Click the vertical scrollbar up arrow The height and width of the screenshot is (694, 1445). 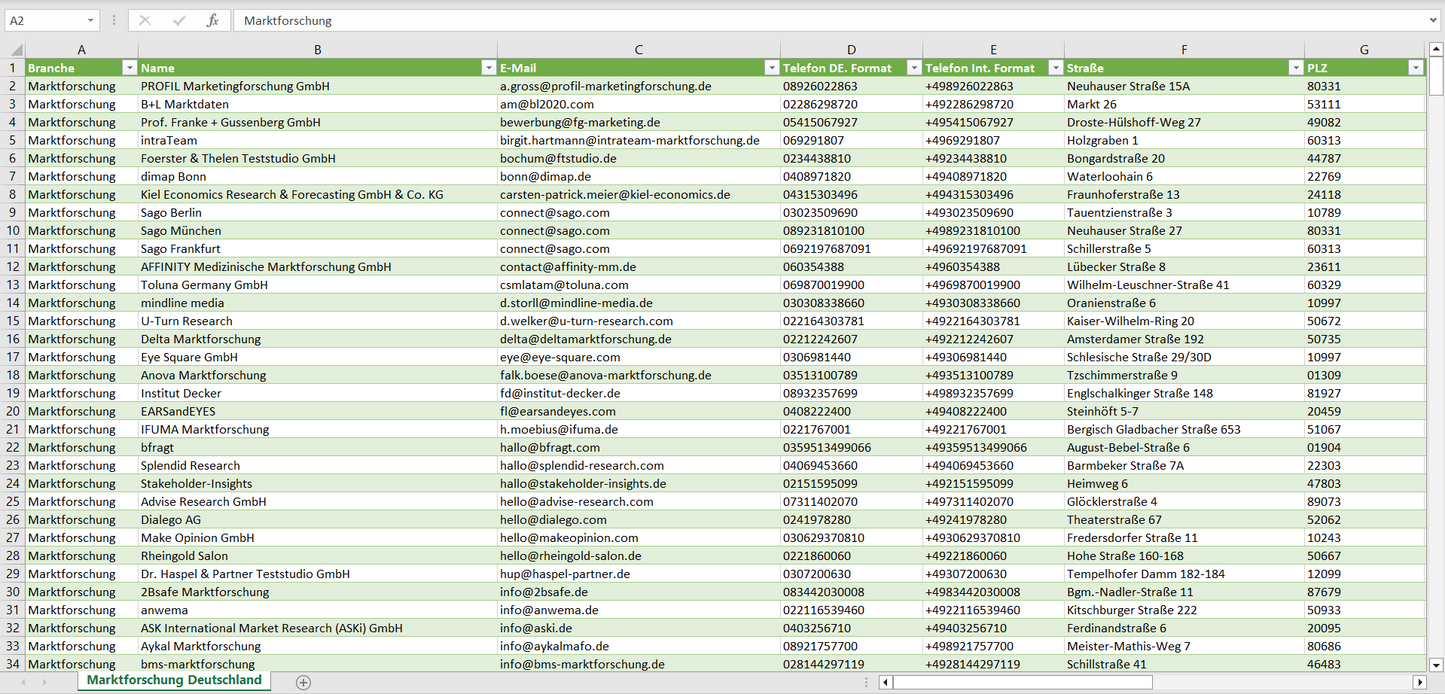click(1437, 49)
